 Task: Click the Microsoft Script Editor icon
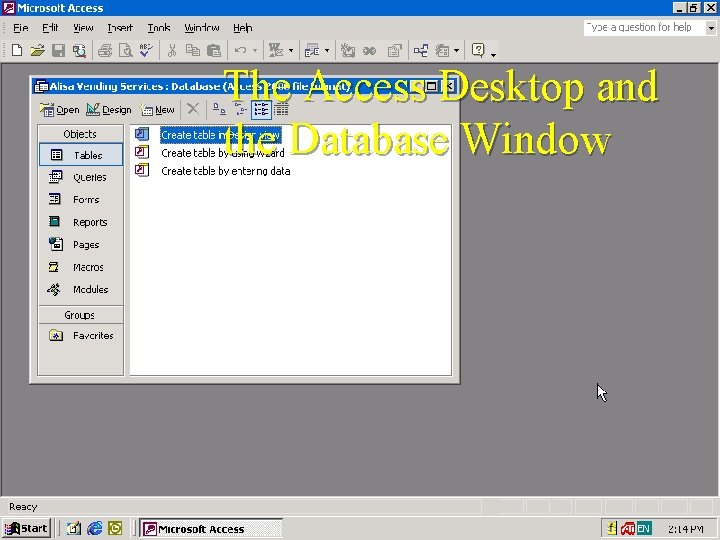[369, 50]
